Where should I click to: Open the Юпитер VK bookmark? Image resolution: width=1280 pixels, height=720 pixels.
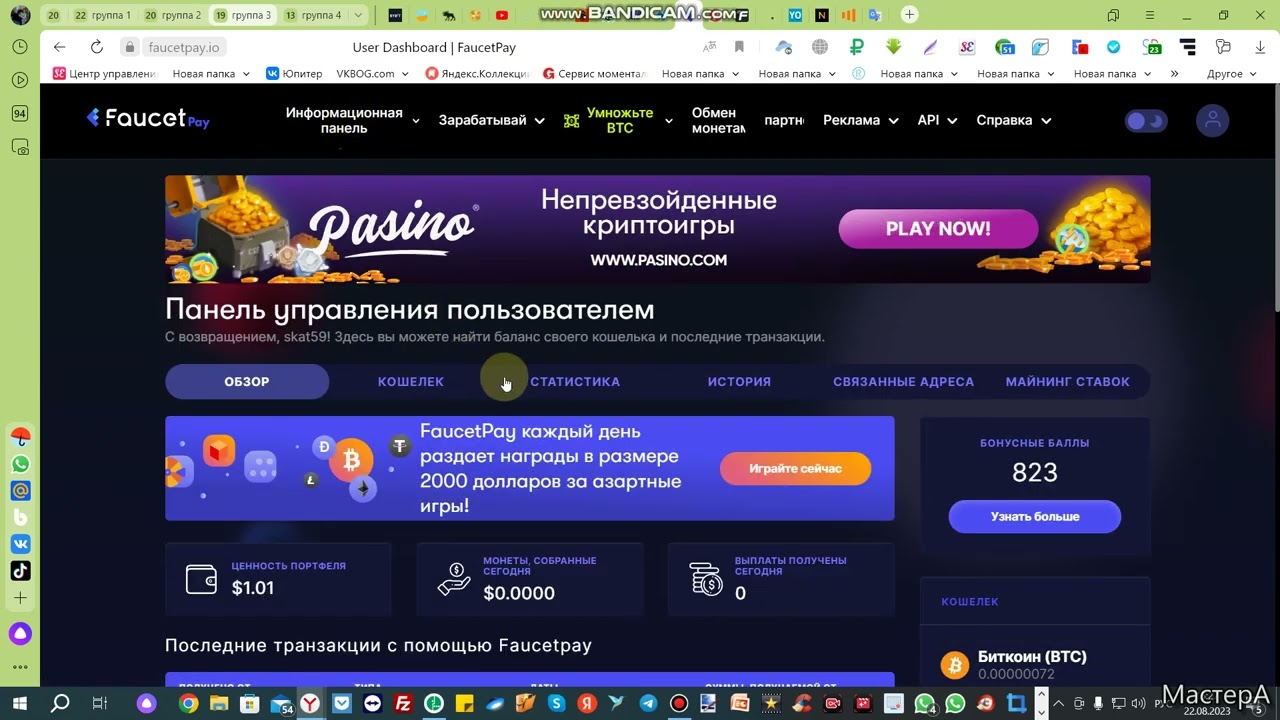click(x=294, y=73)
